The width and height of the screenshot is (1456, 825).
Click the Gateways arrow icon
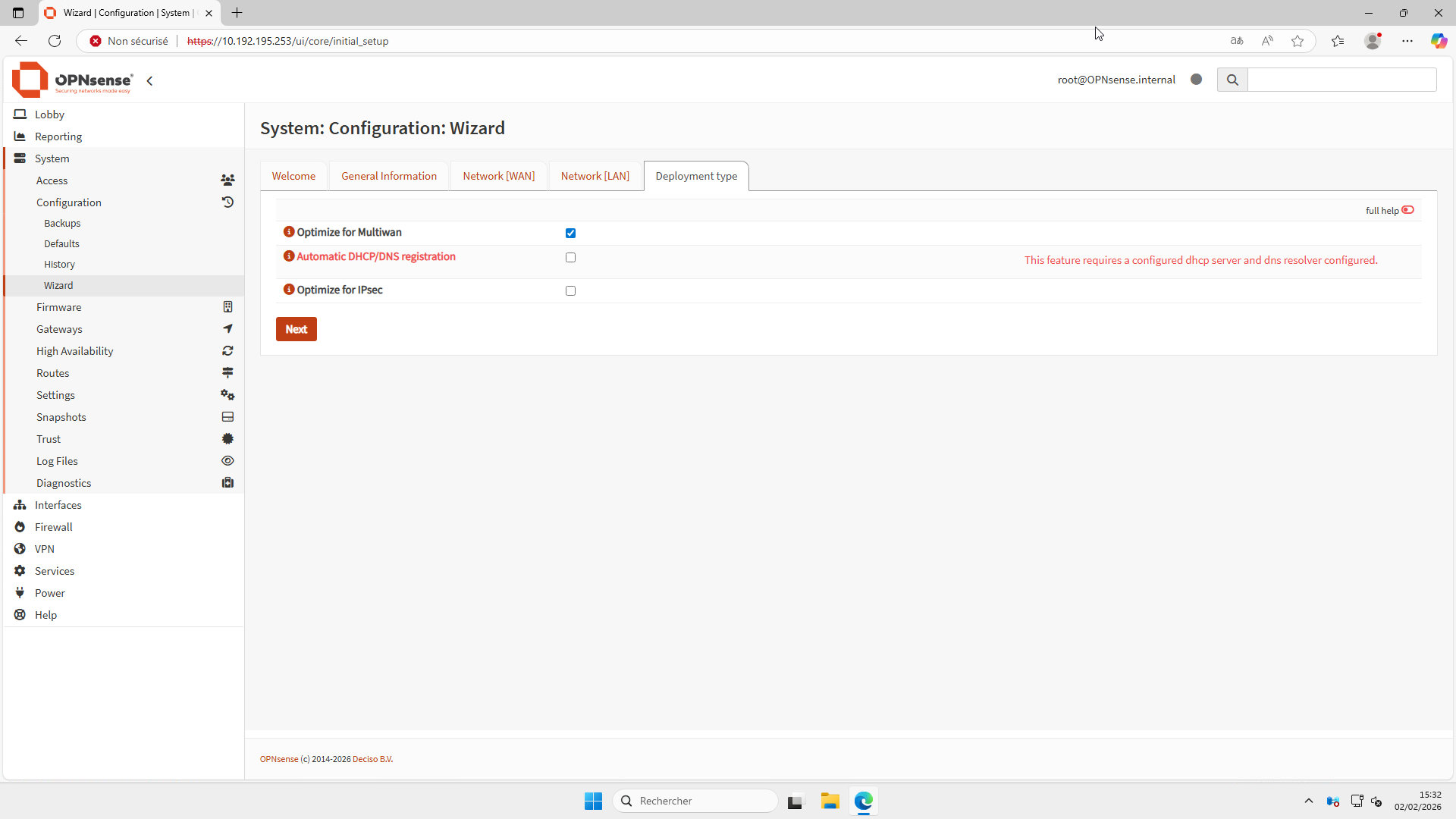[x=227, y=329]
